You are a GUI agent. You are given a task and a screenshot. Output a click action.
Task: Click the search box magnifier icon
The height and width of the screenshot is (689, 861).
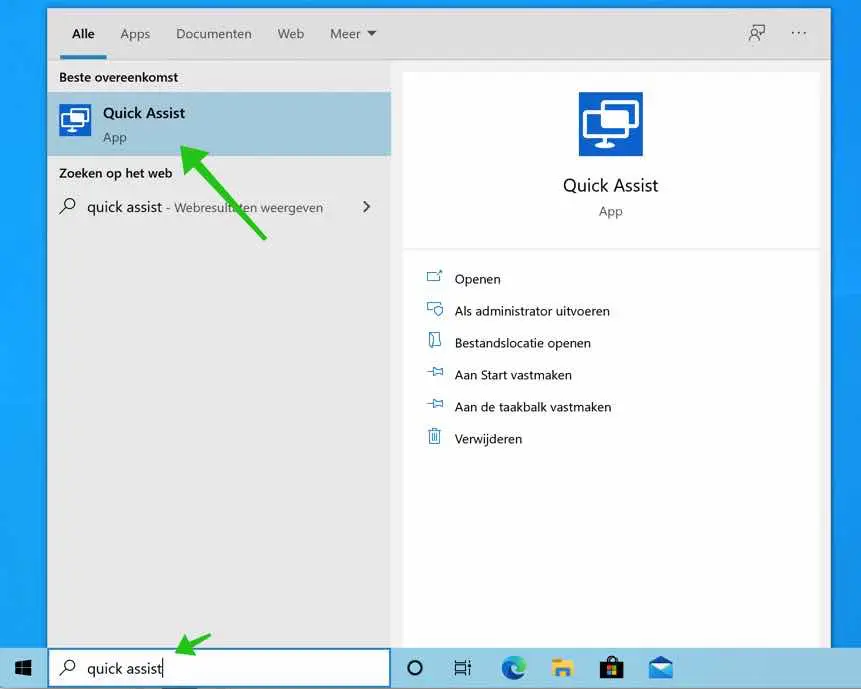pyautogui.click(x=68, y=667)
